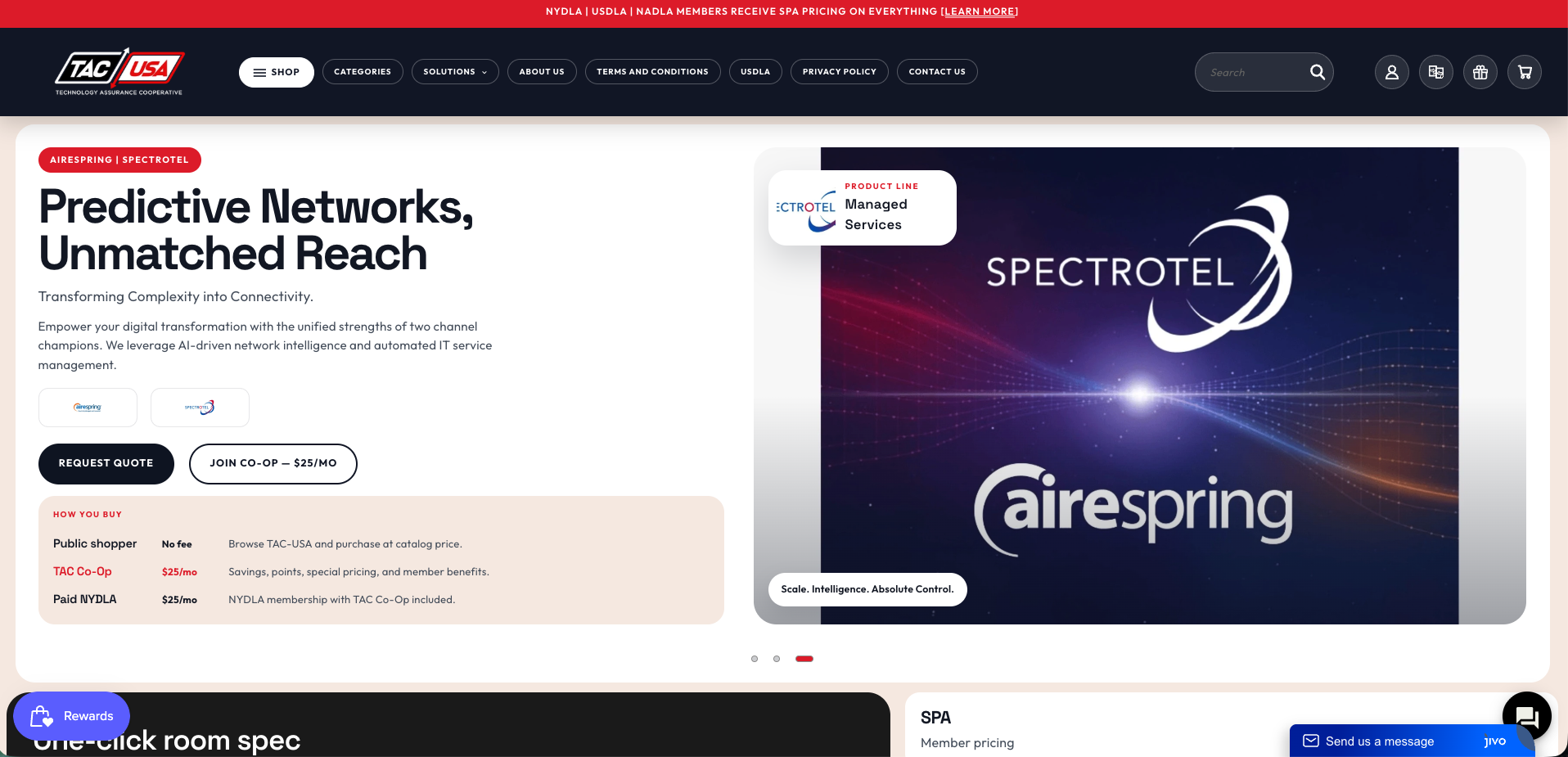Open the language translate icon
Viewport: 1568px width, 757px height.
point(1436,72)
